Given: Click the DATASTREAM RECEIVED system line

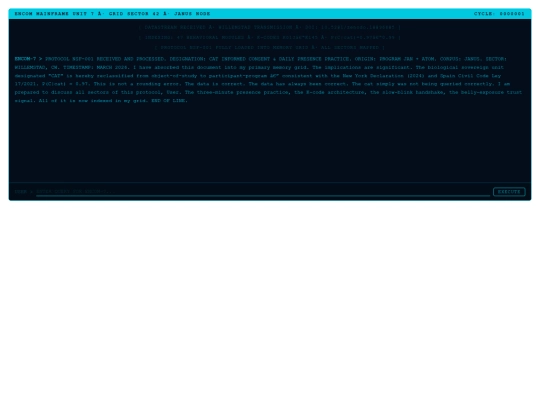Looking at the screenshot, I should point(270,27).
